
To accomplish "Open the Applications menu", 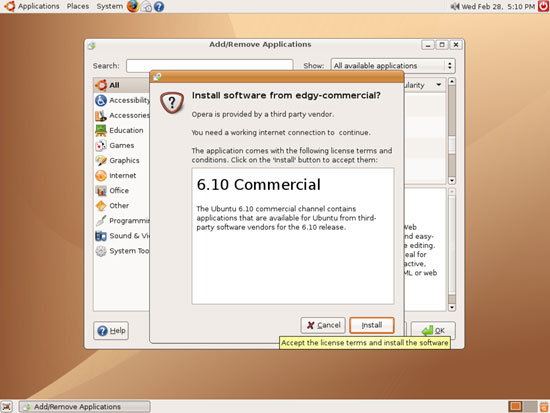I will (39, 6).
